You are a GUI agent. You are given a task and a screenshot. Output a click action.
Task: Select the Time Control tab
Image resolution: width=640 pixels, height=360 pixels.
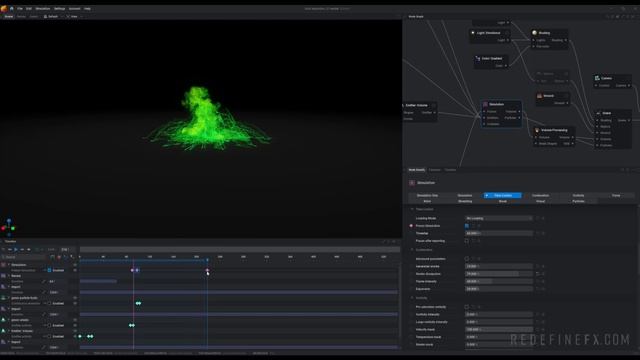click(502, 196)
